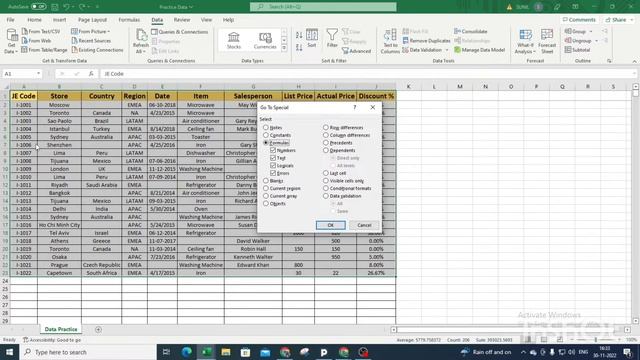Open Advanced filter options

click(x=356, y=51)
